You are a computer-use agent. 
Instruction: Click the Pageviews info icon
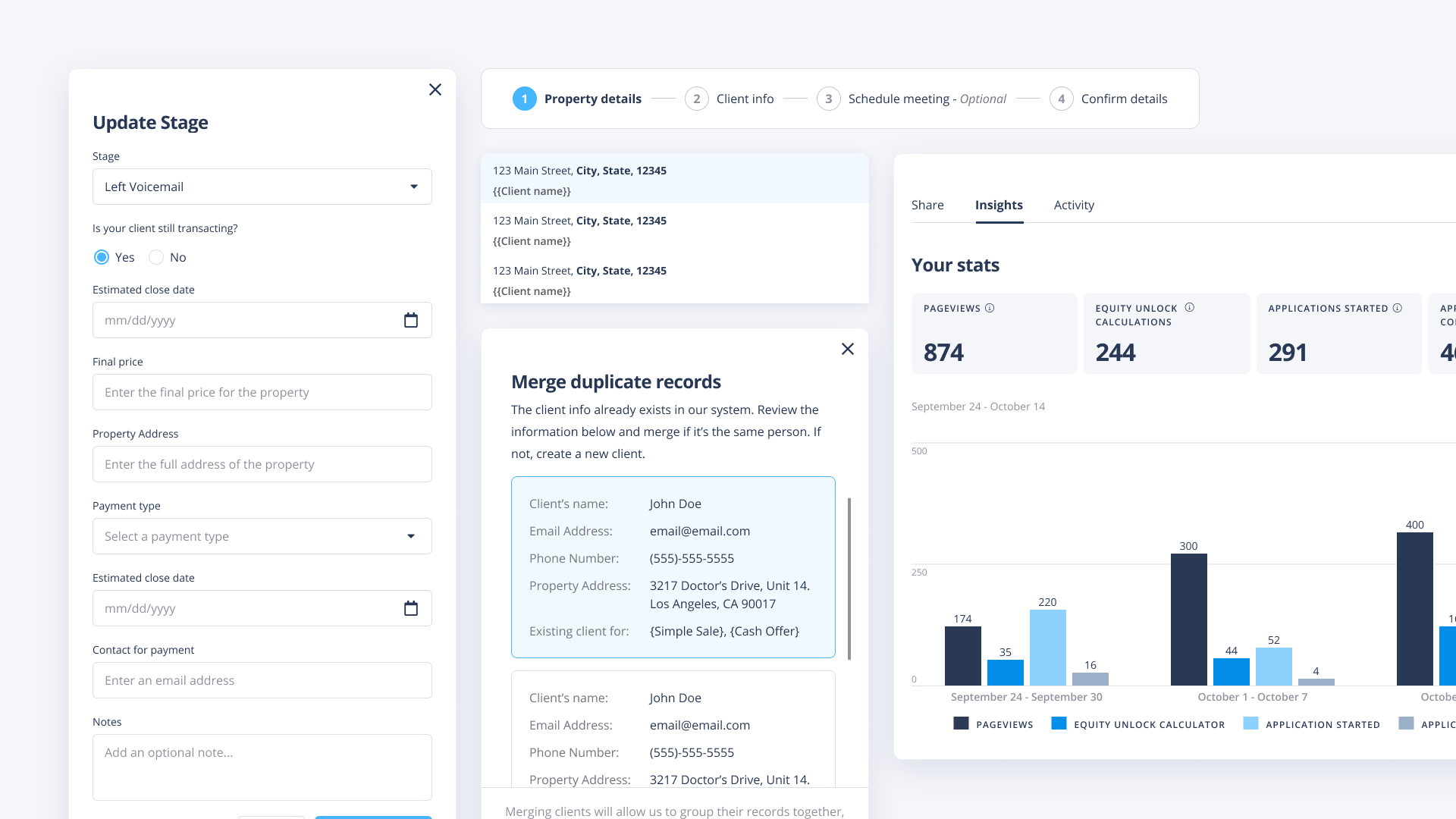(990, 308)
